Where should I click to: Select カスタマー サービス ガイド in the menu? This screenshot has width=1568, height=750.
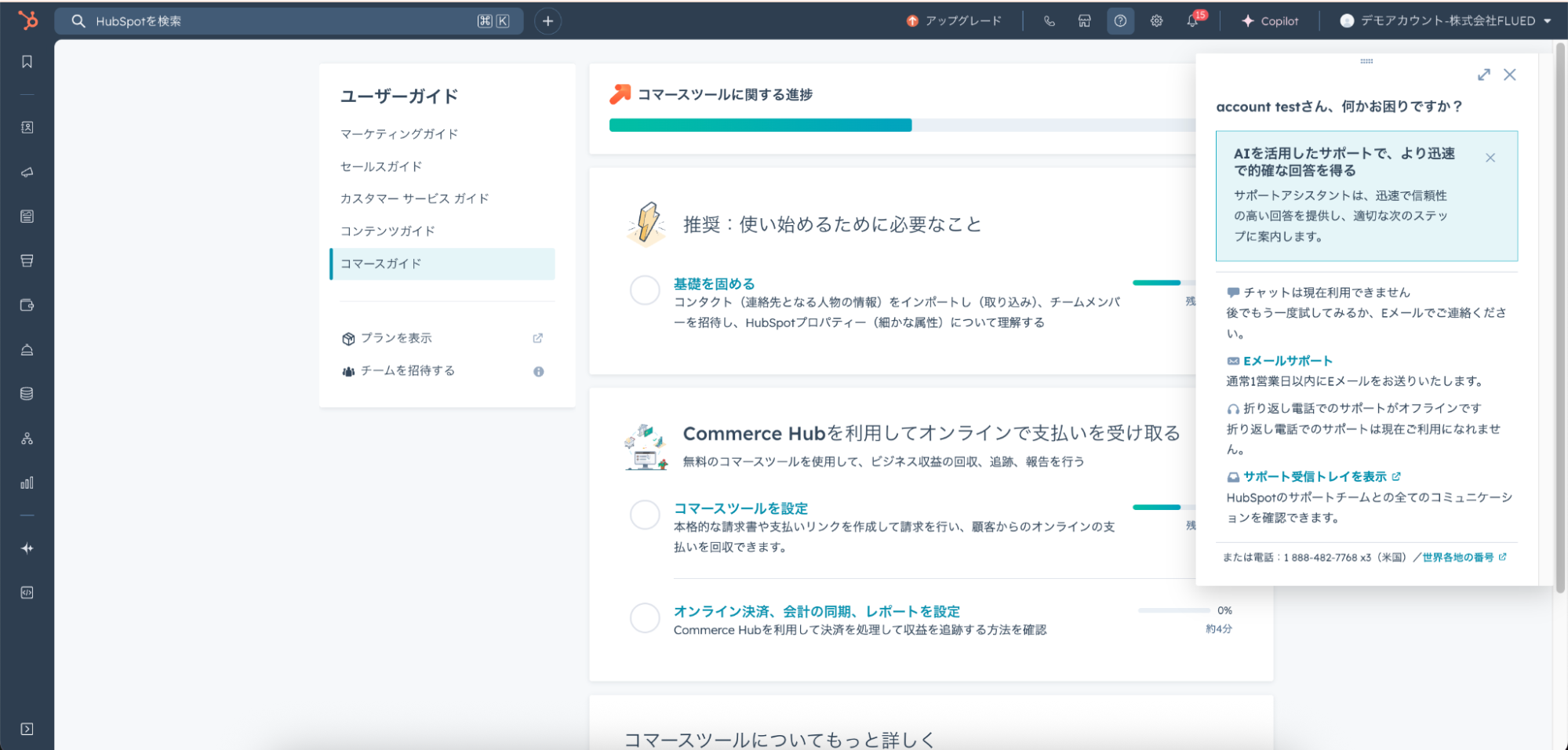pyautogui.click(x=414, y=198)
